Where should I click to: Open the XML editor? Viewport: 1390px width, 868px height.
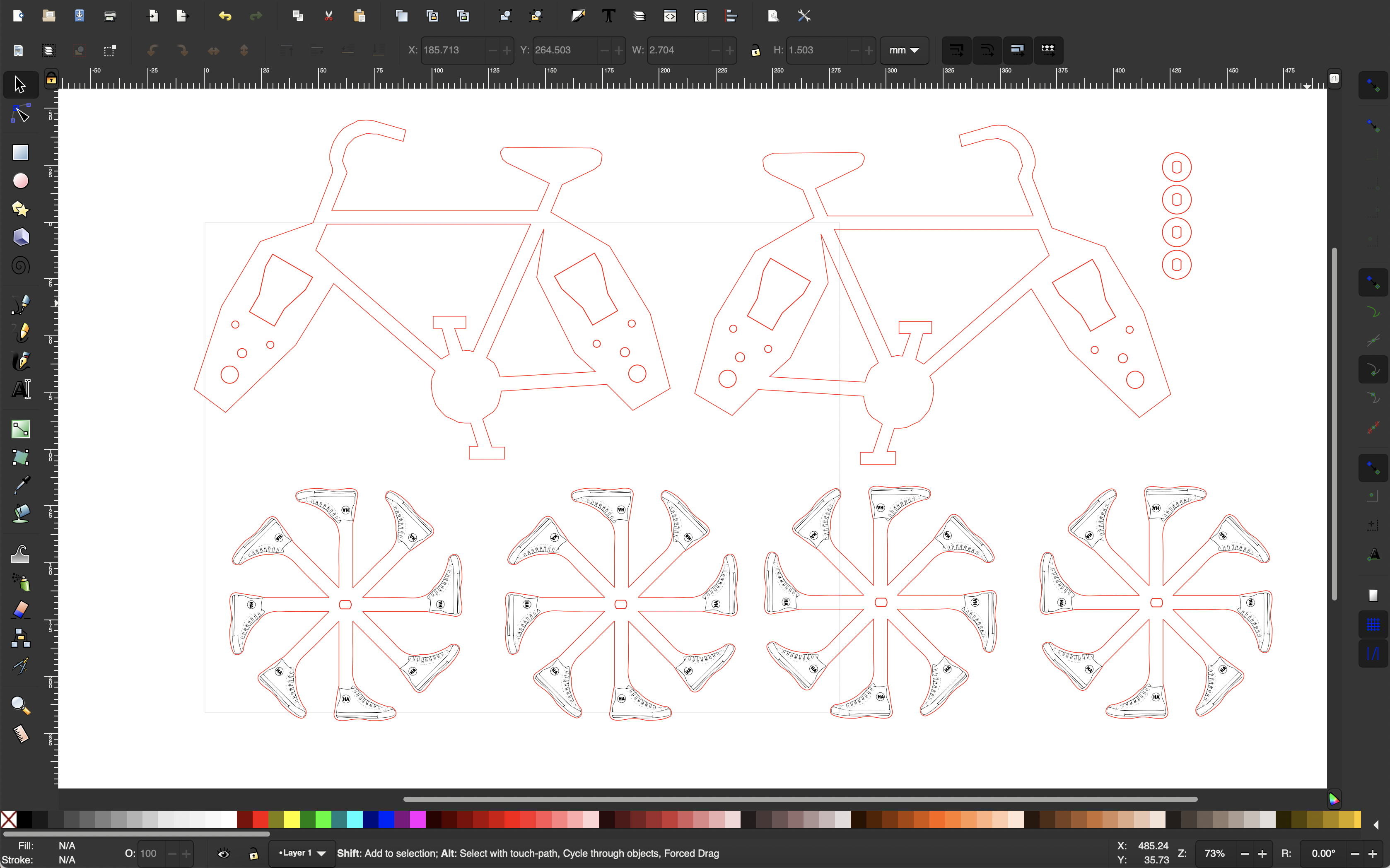[670, 15]
